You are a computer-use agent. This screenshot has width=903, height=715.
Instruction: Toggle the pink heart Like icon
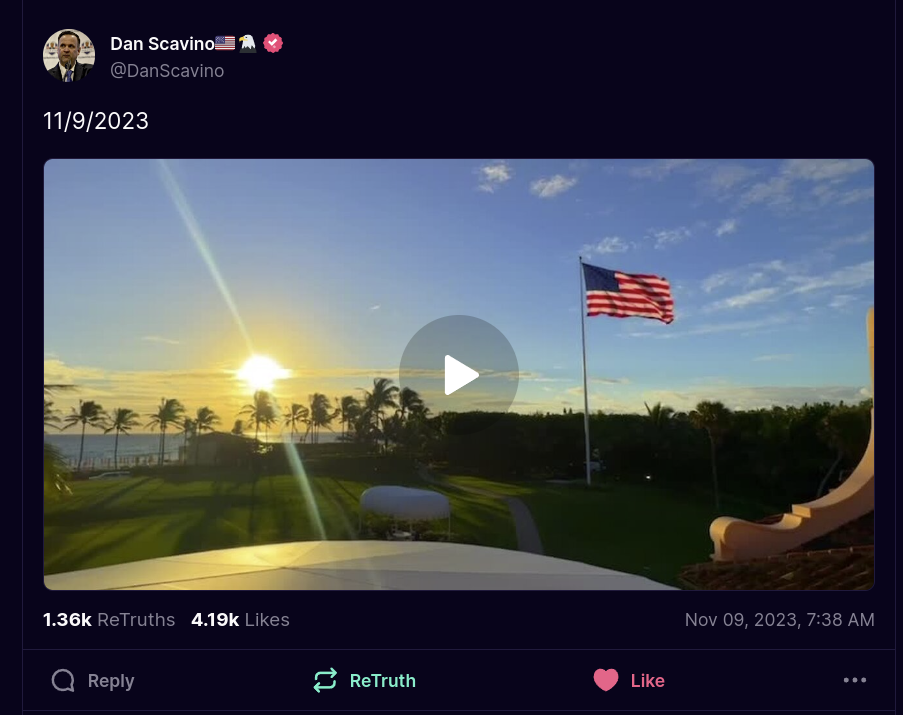point(606,680)
